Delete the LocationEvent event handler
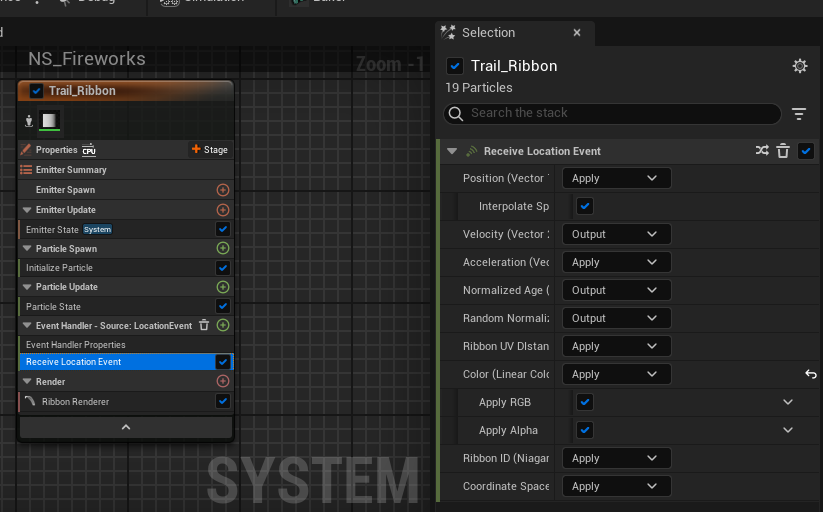Viewport: 823px width, 512px height. pos(204,325)
